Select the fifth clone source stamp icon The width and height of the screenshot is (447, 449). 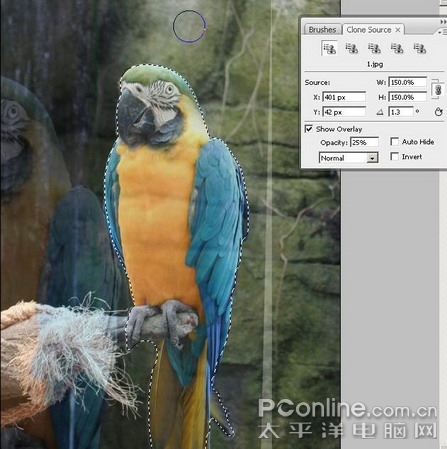(x=420, y=48)
